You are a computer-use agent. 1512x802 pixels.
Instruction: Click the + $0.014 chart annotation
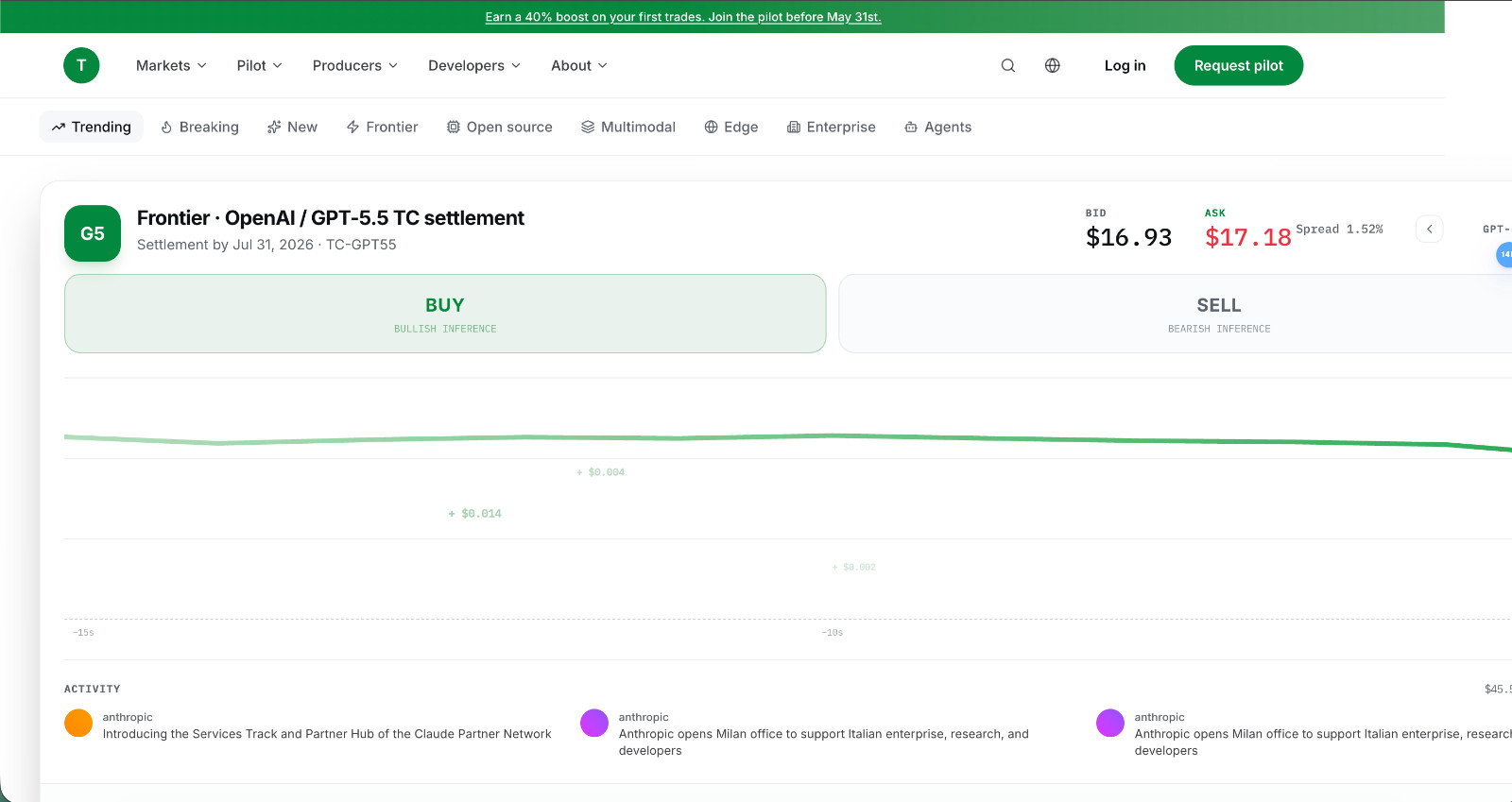point(475,514)
